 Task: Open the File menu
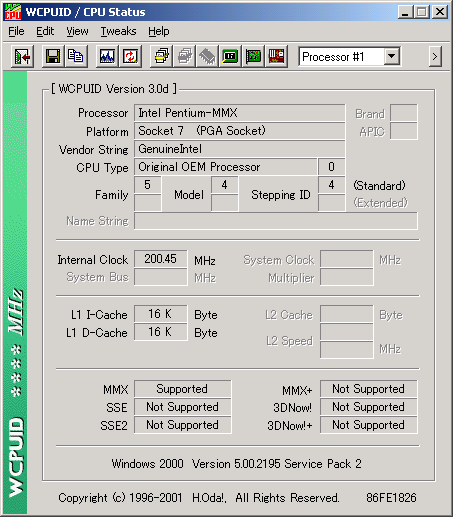16,31
